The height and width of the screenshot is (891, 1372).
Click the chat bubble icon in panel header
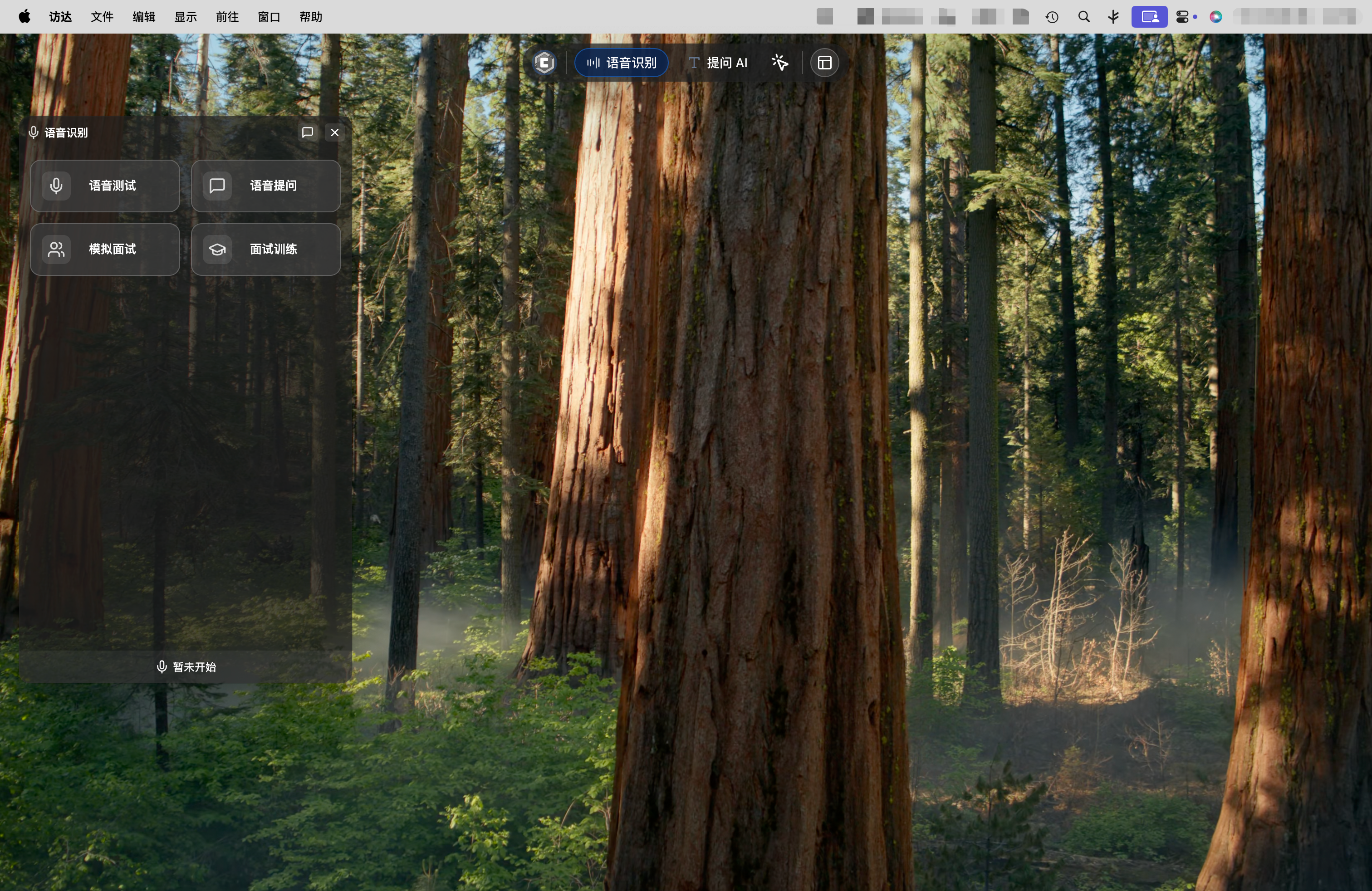307,132
